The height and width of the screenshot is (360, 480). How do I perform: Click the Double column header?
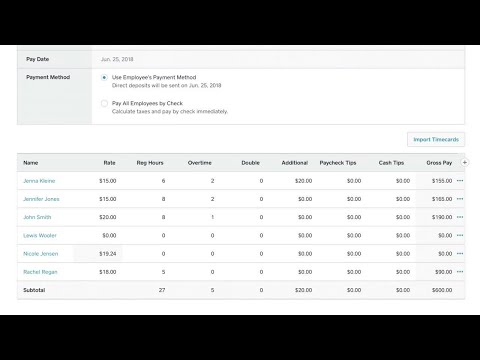(250, 163)
